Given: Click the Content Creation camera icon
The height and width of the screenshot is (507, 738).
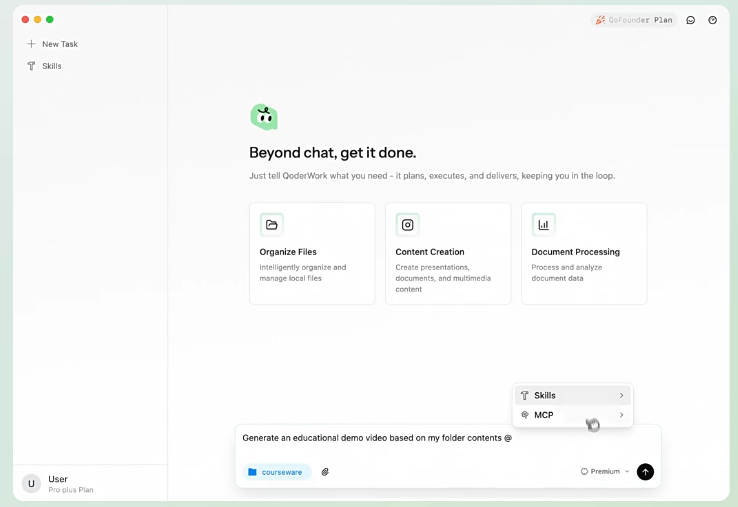Looking at the screenshot, I should (x=408, y=225).
